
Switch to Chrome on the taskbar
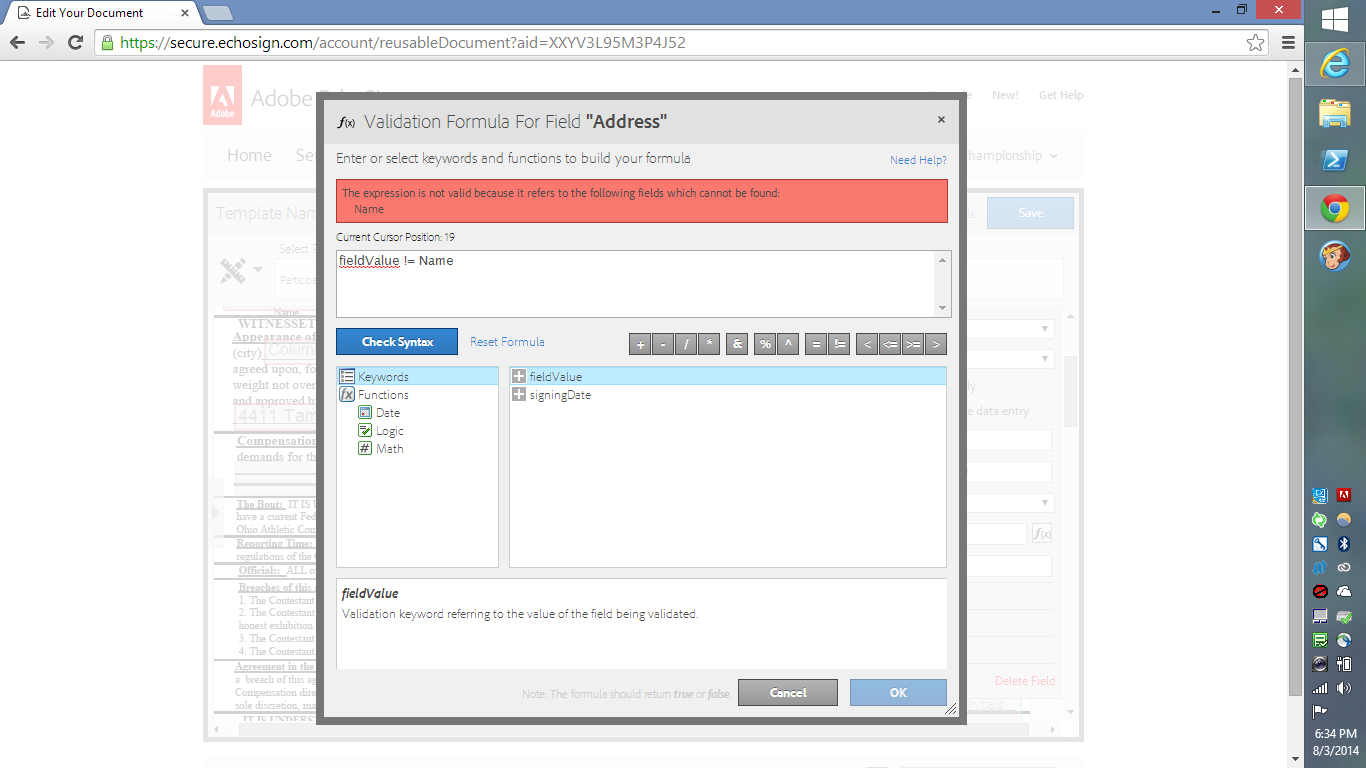click(1335, 208)
